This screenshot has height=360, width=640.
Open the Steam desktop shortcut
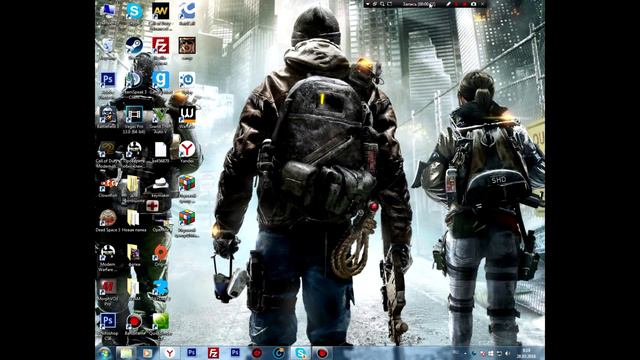[x=134, y=45]
